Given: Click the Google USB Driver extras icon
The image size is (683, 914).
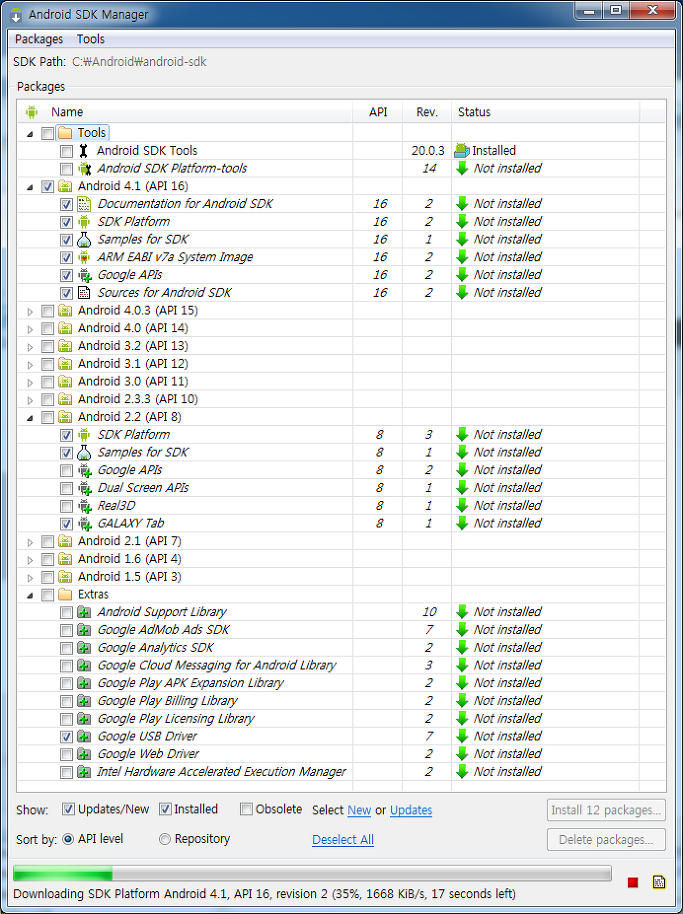Looking at the screenshot, I should coord(85,736).
